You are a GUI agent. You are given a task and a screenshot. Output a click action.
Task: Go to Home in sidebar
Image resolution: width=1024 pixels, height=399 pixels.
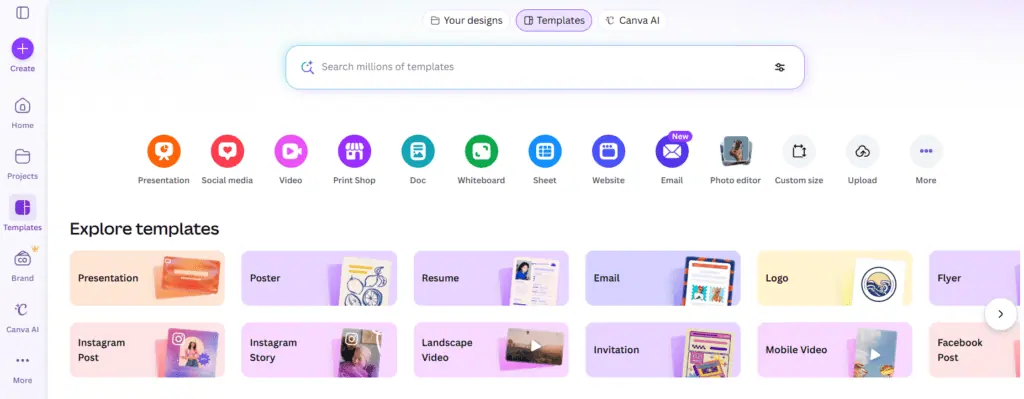pyautogui.click(x=22, y=112)
